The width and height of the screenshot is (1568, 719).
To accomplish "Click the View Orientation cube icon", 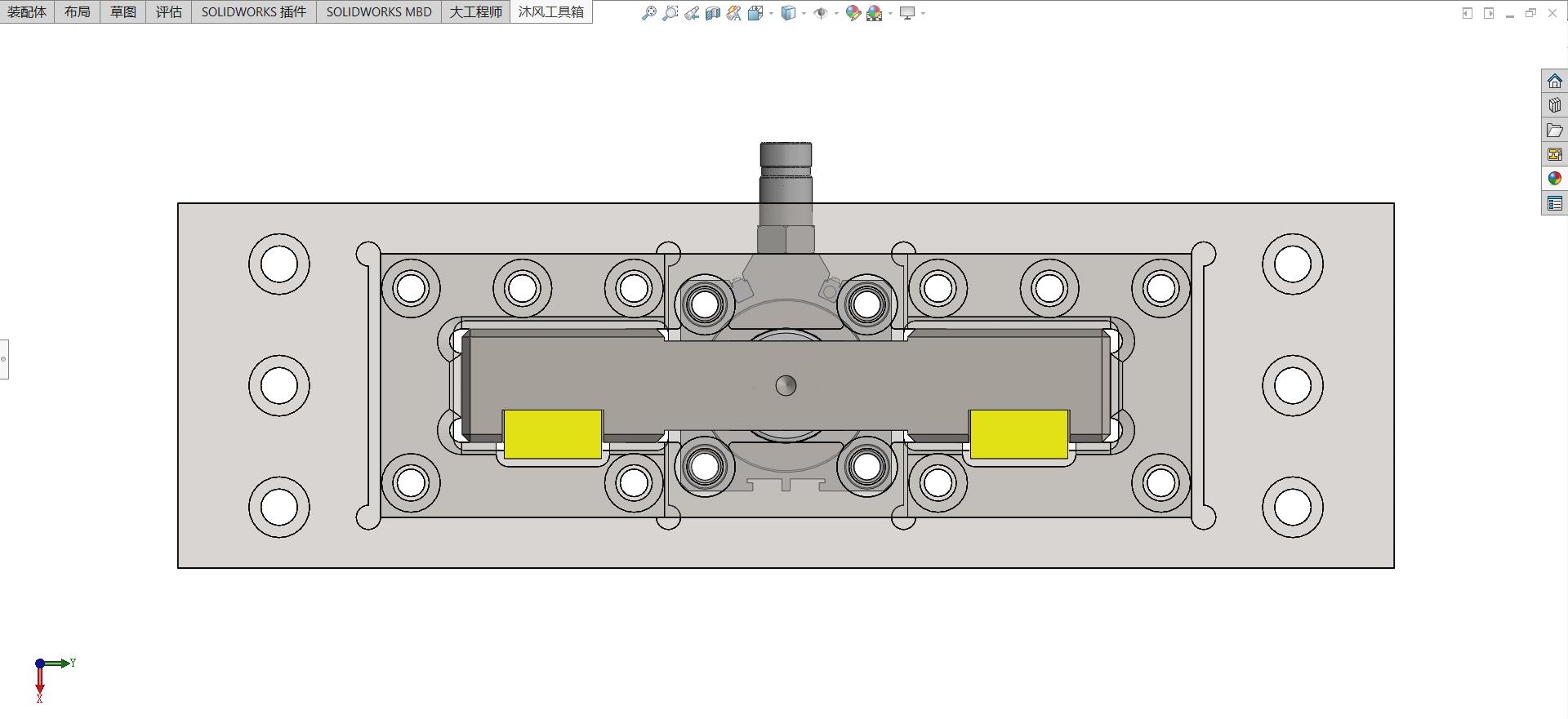I will click(755, 13).
